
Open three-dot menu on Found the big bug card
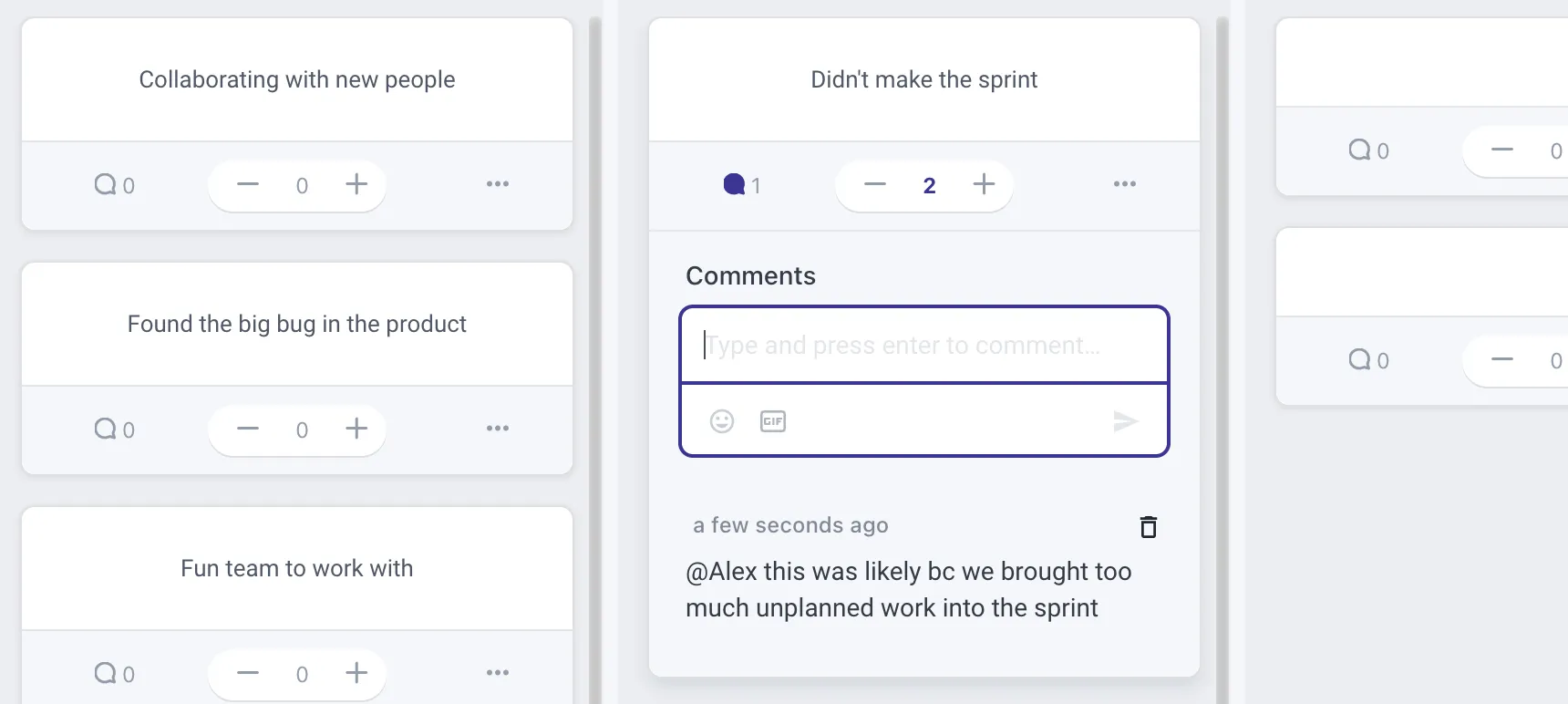(x=497, y=429)
